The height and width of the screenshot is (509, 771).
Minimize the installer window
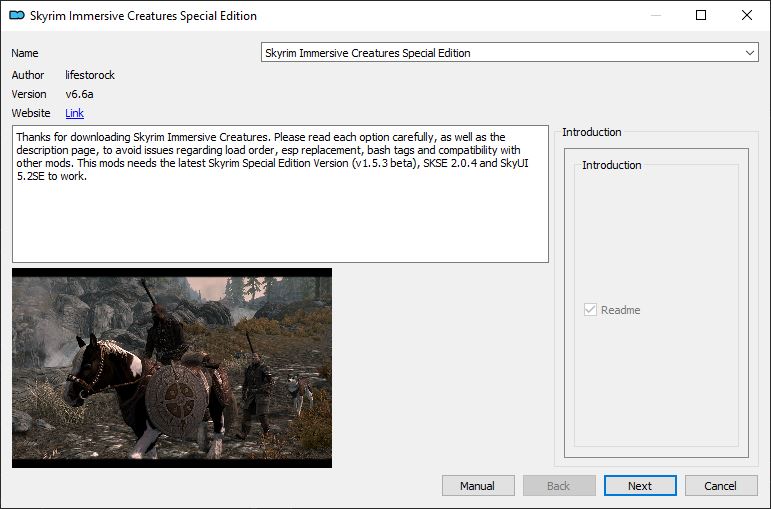tap(655, 15)
